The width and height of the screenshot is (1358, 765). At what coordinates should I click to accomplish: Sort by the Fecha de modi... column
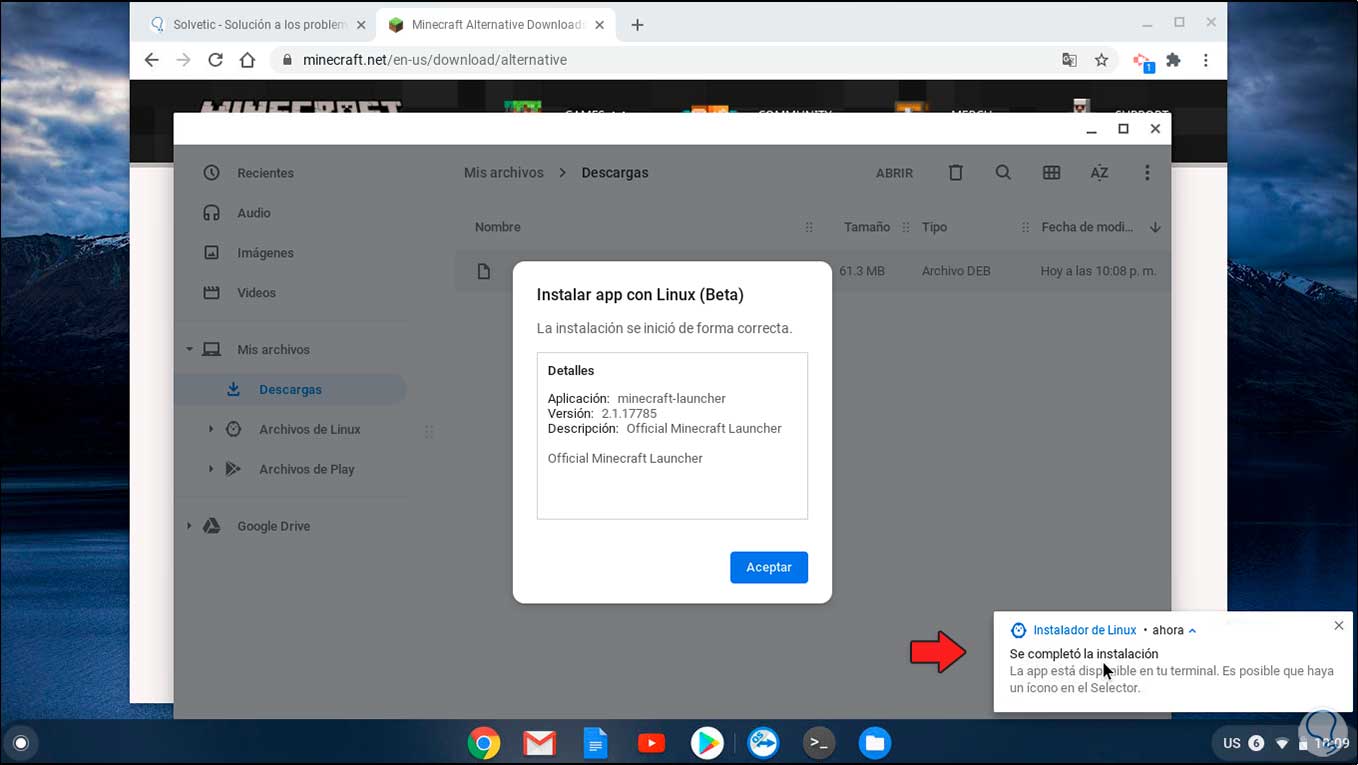click(1087, 227)
